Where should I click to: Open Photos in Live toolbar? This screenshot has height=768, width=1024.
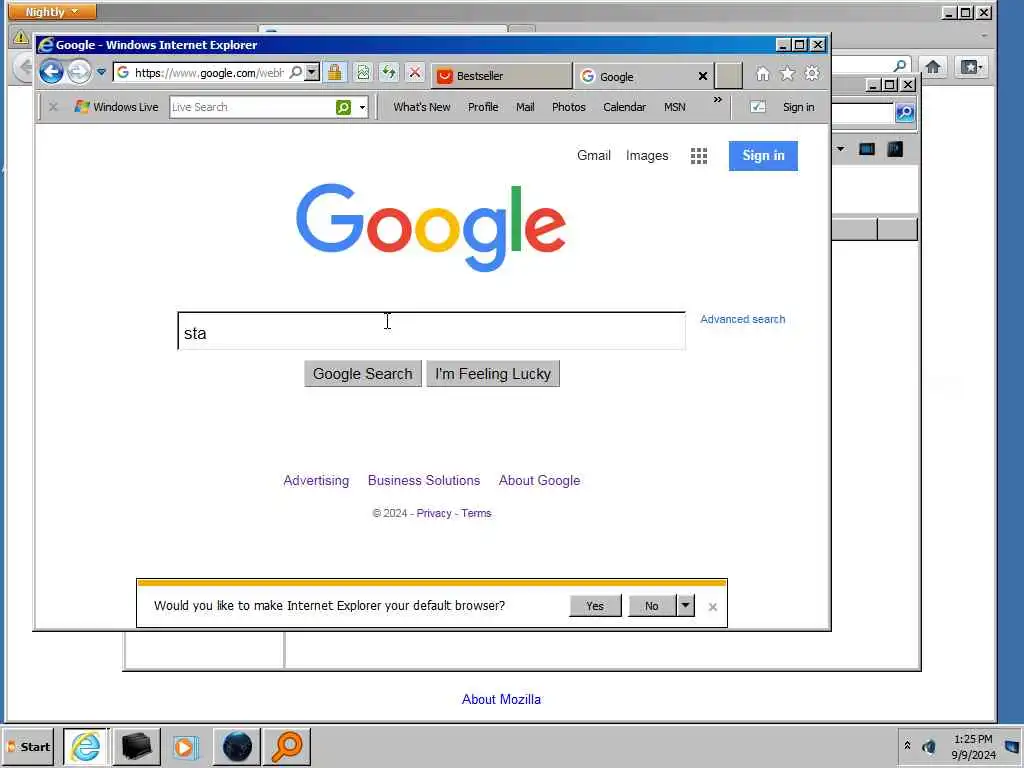click(568, 107)
